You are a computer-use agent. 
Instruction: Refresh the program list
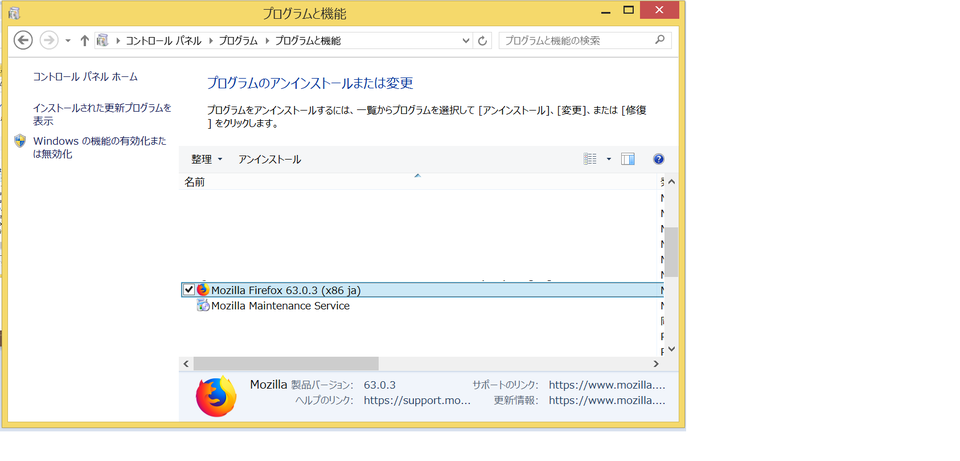482,41
